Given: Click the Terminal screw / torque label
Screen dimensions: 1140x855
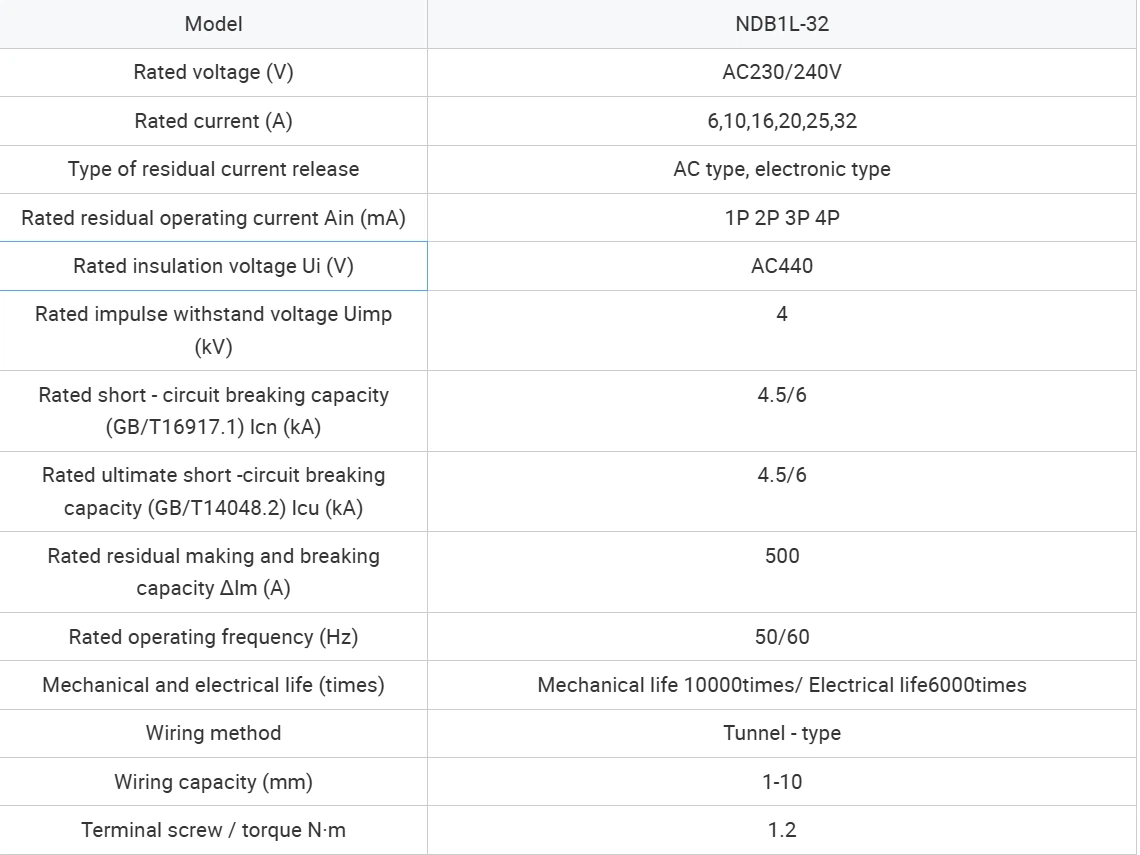Looking at the screenshot, I should point(213,830).
